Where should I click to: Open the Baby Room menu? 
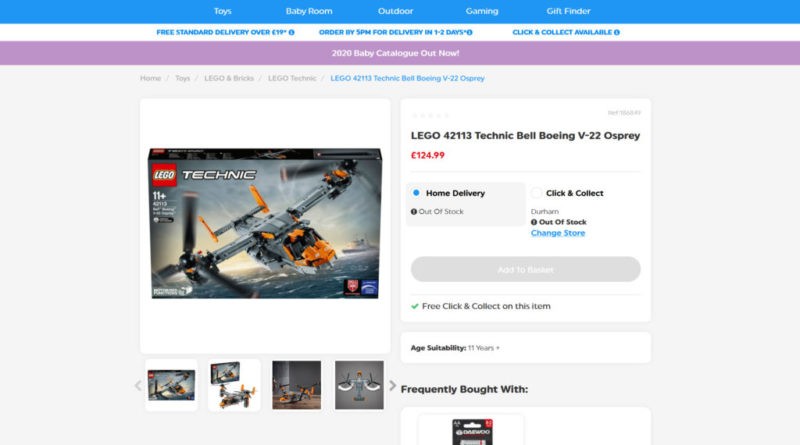pyautogui.click(x=309, y=11)
